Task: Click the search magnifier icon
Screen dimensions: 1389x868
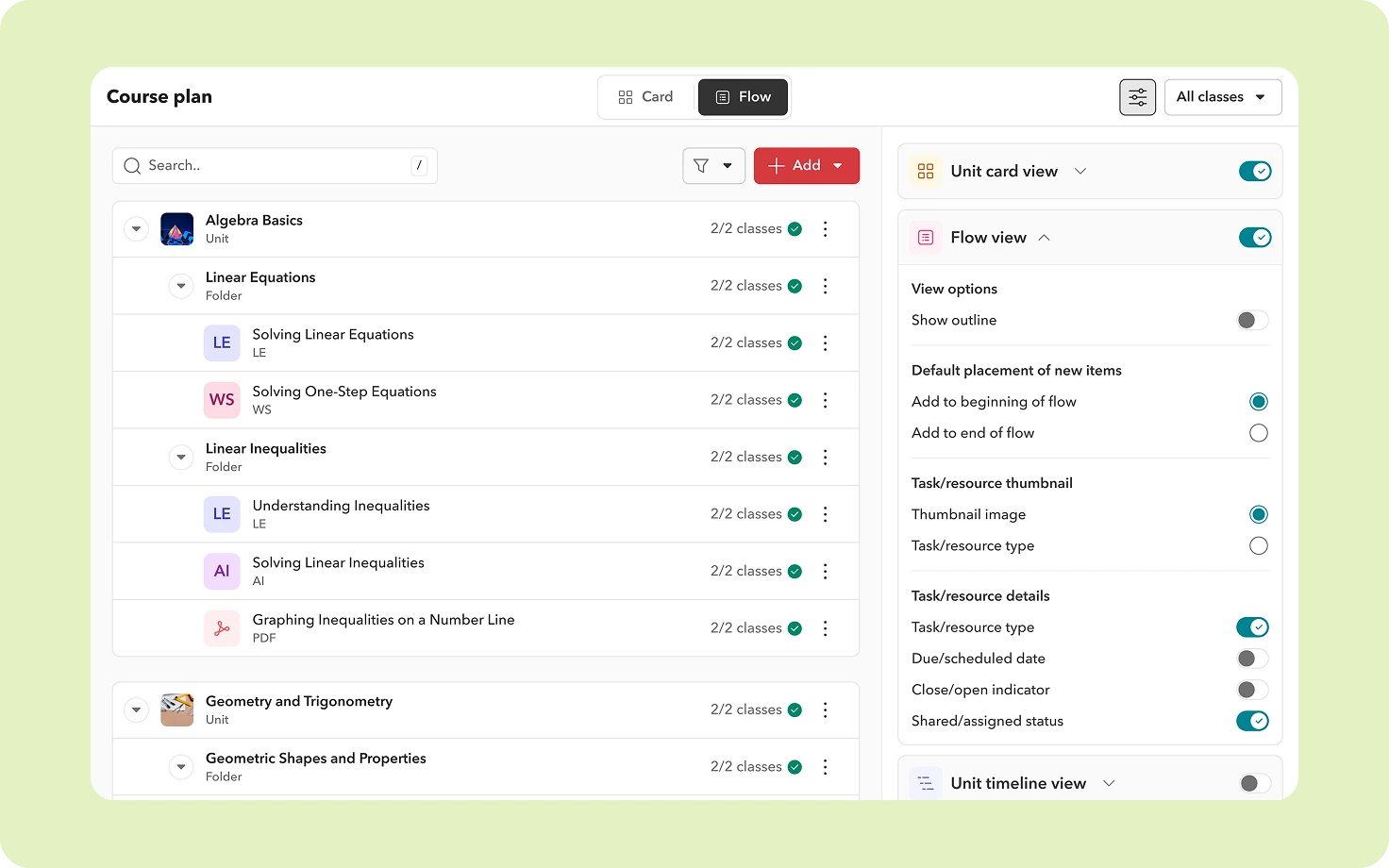Action: click(x=132, y=166)
